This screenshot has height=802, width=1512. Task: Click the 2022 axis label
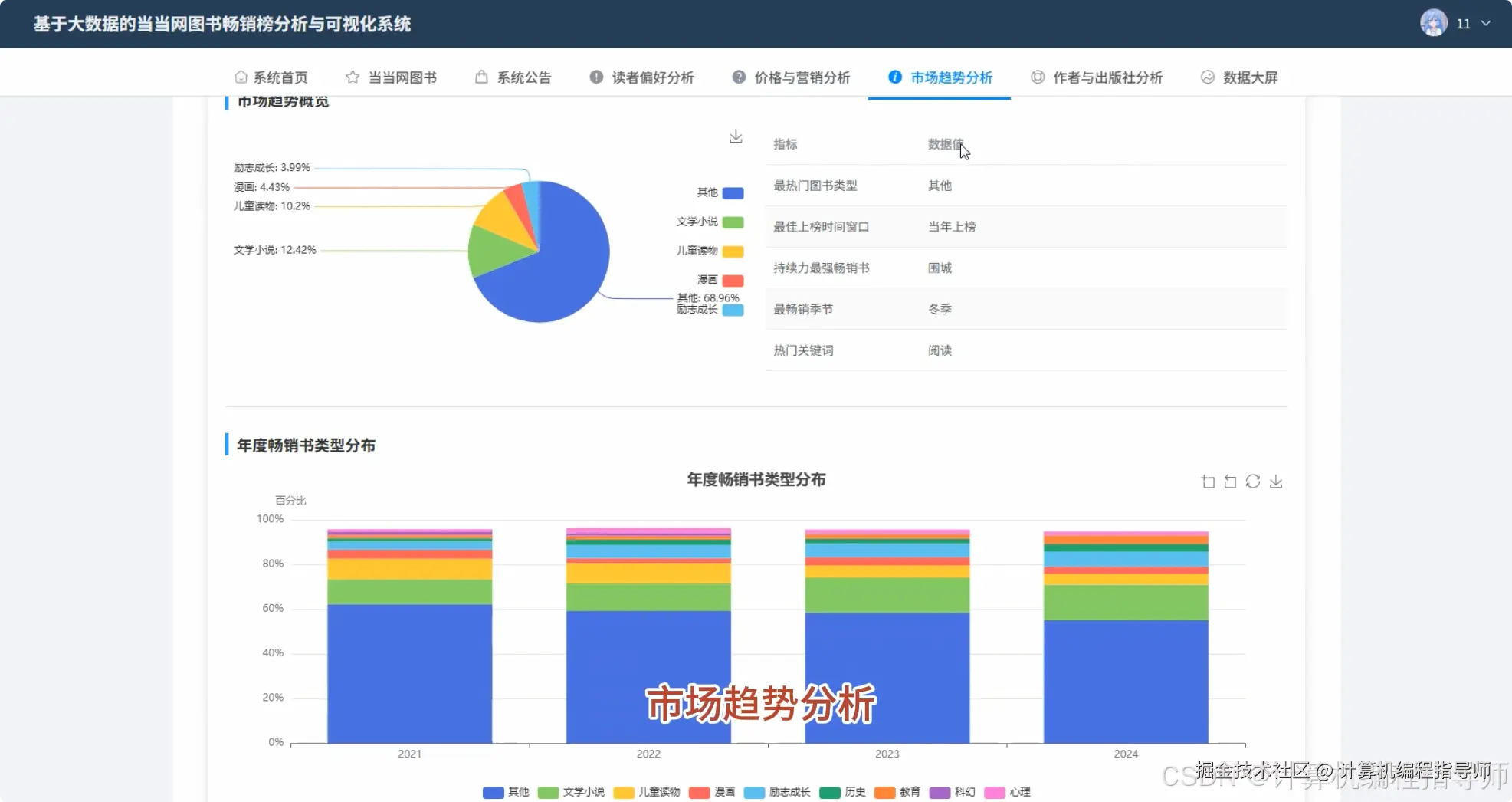point(648,754)
